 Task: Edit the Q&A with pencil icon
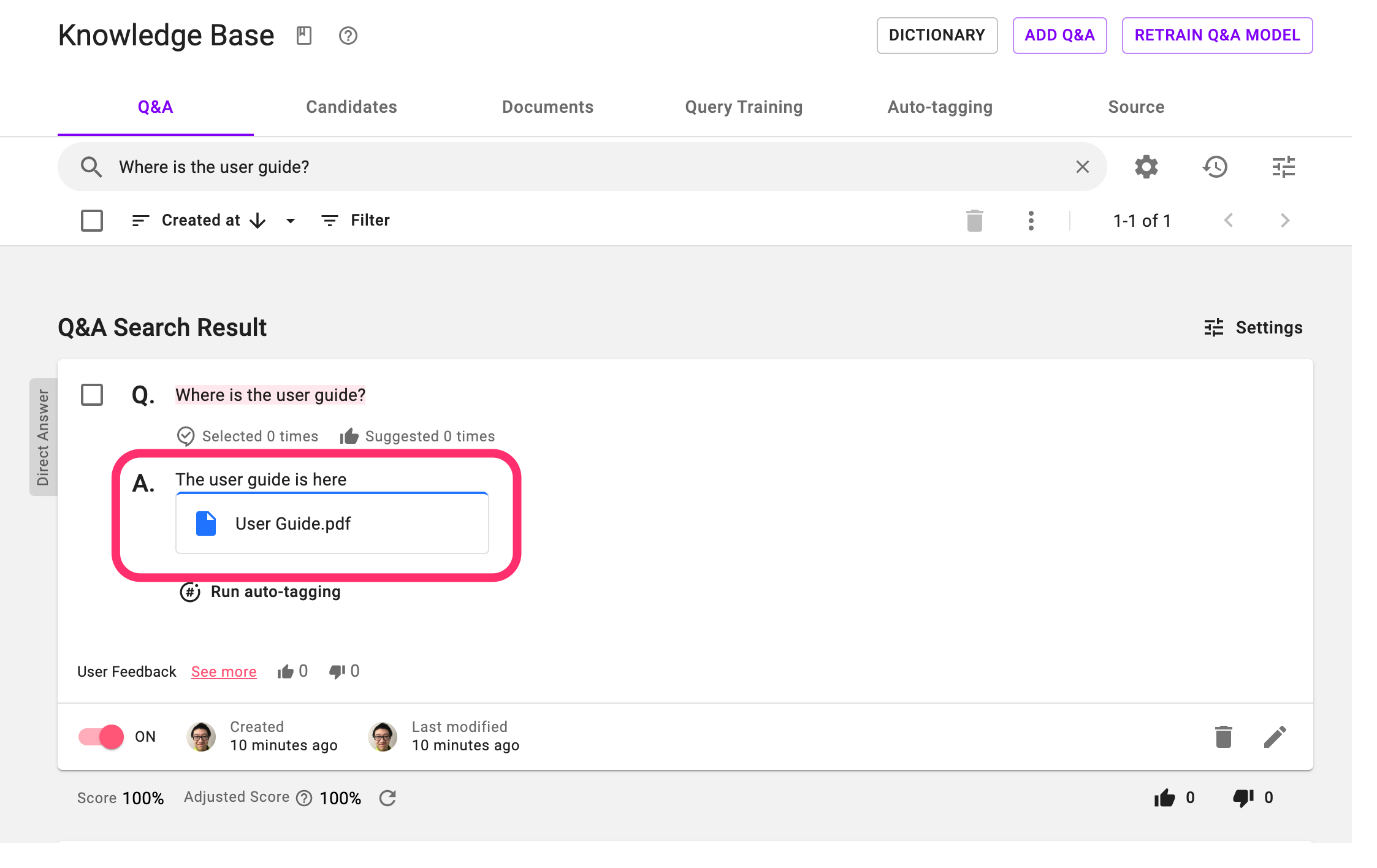tap(1275, 737)
